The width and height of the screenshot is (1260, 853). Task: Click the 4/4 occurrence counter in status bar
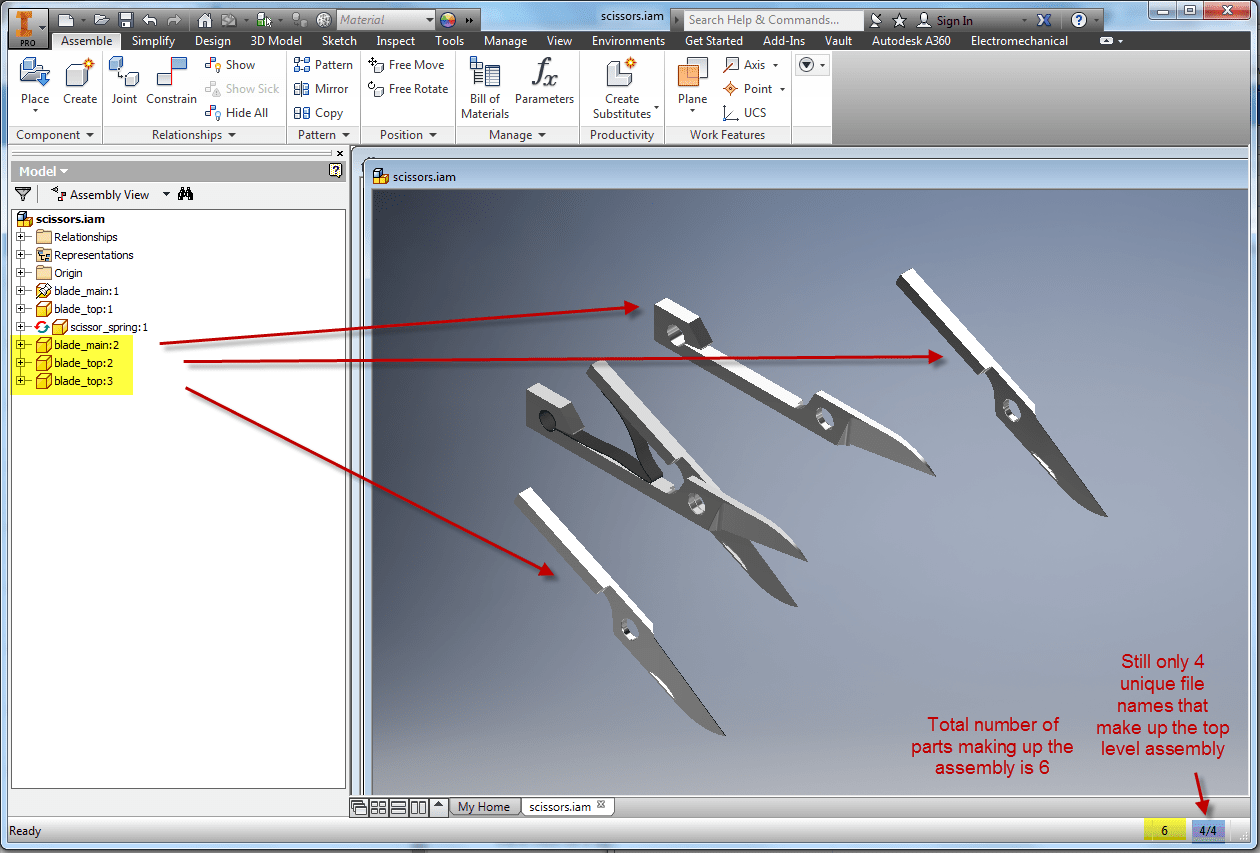click(x=1208, y=829)
